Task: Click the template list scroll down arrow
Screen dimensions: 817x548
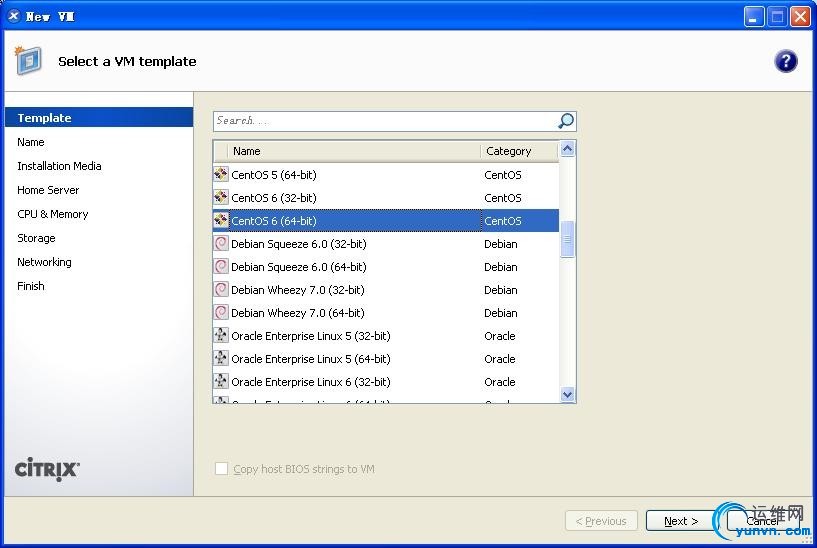Action: (x=567, y=394)
